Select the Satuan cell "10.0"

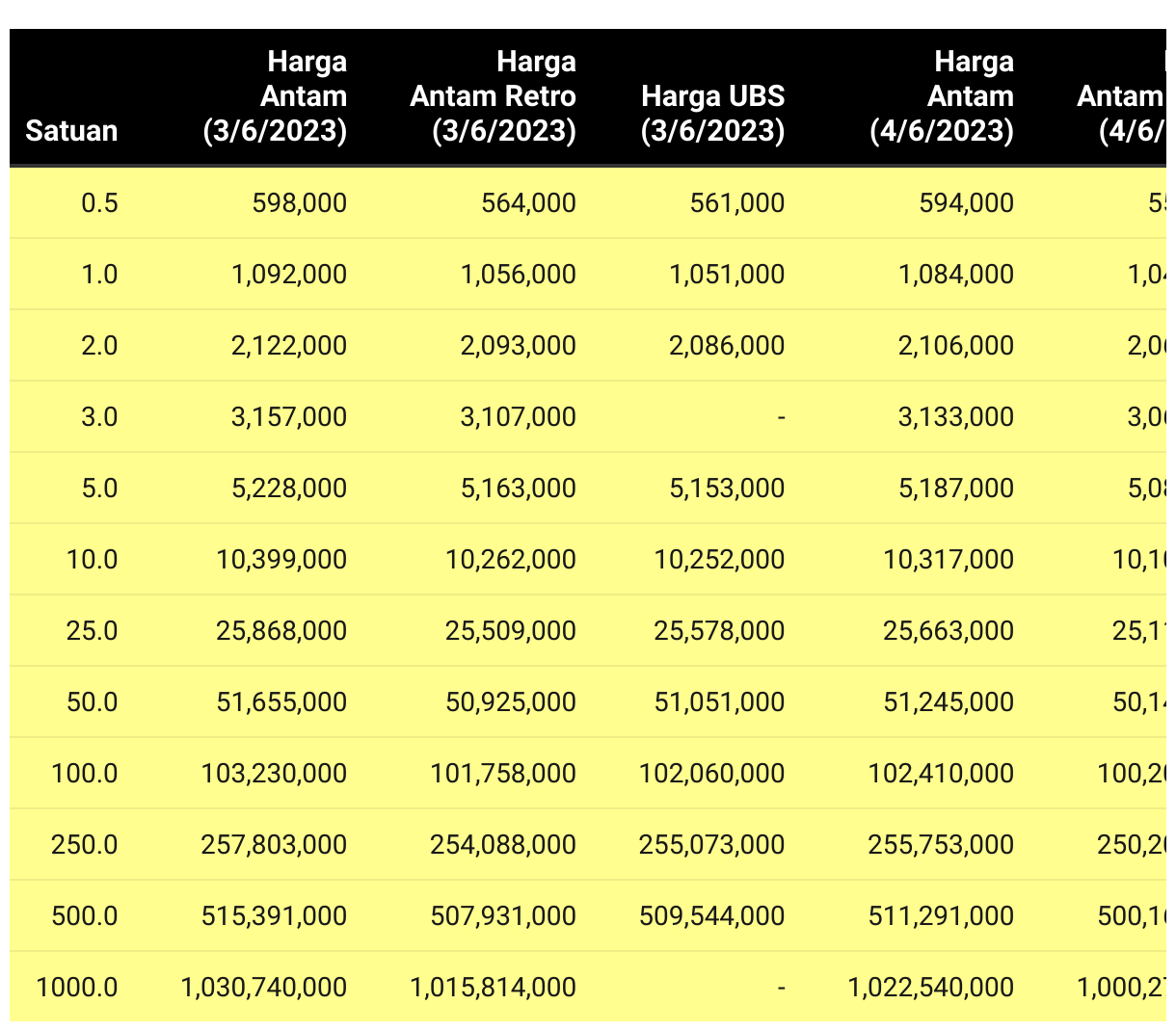point(93,559)
